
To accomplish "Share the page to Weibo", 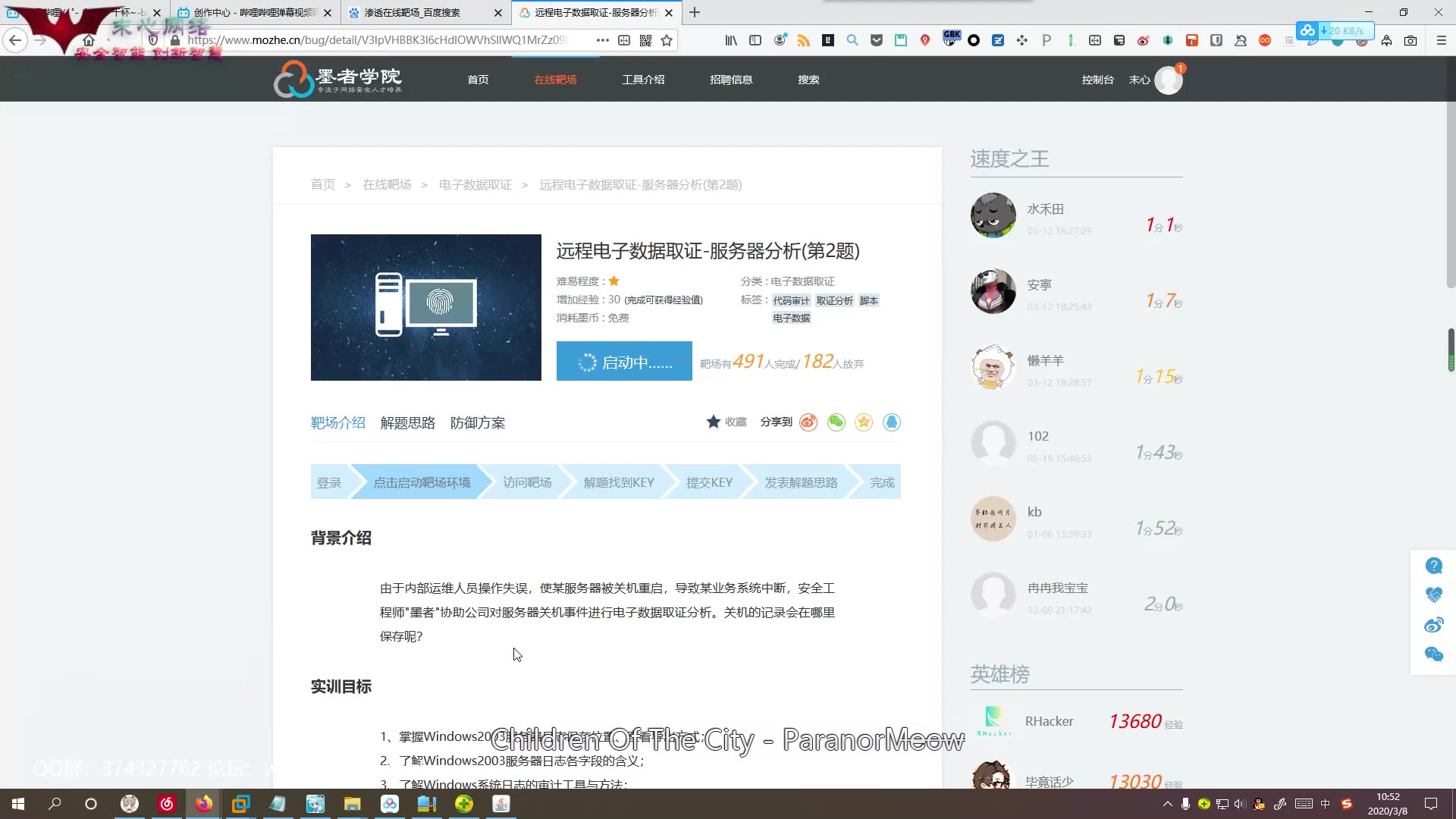I will click(x=808, y=422).
